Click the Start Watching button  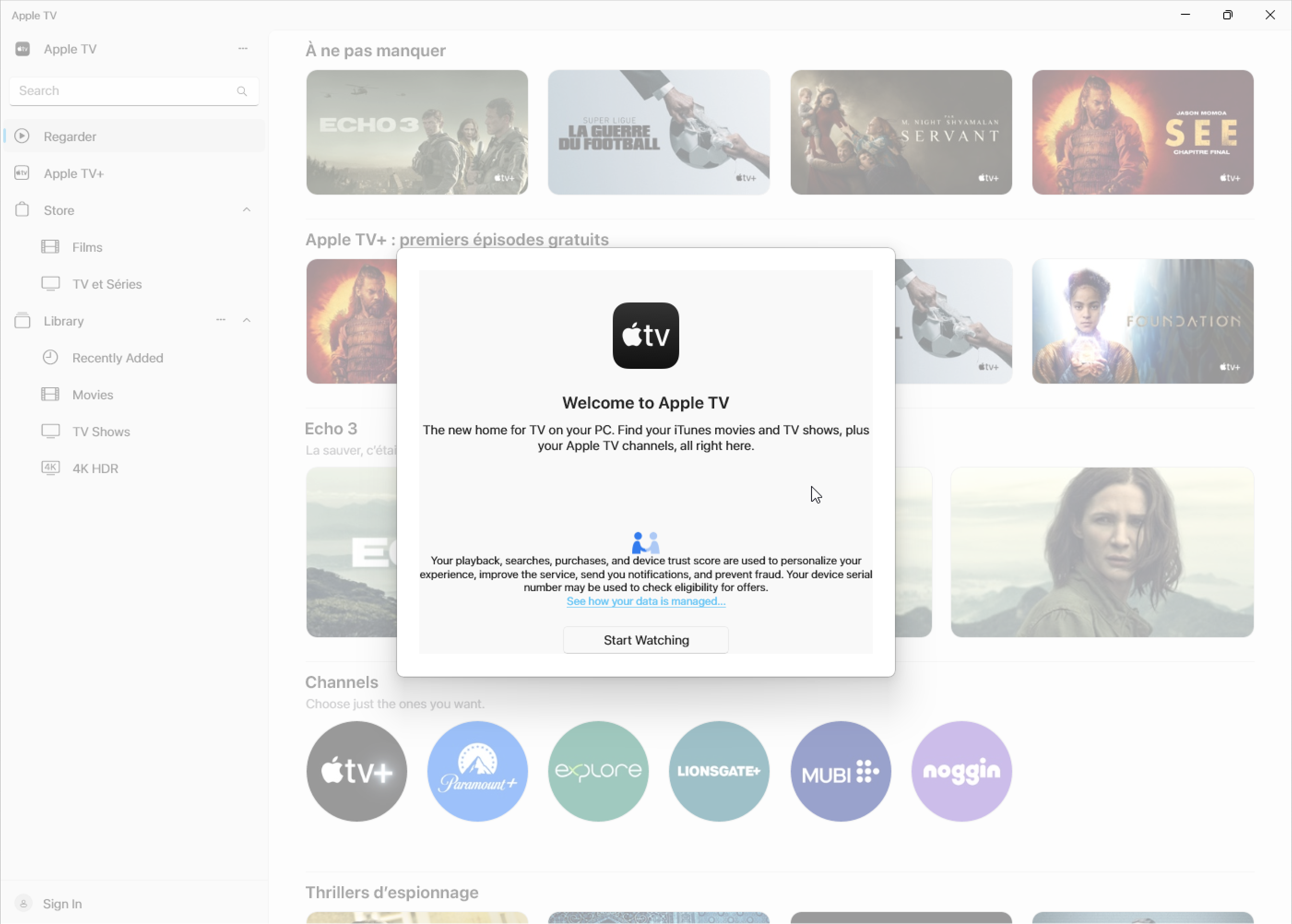tap(646, 640)
